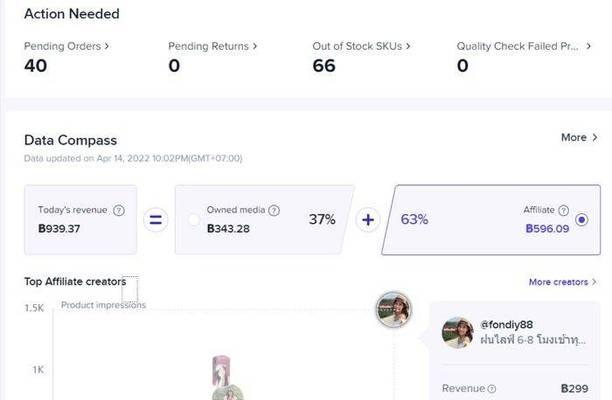Click help icon next to Affiliate label
The width and height of the screenshot is (612, 400).
click(x=563, y=210)
